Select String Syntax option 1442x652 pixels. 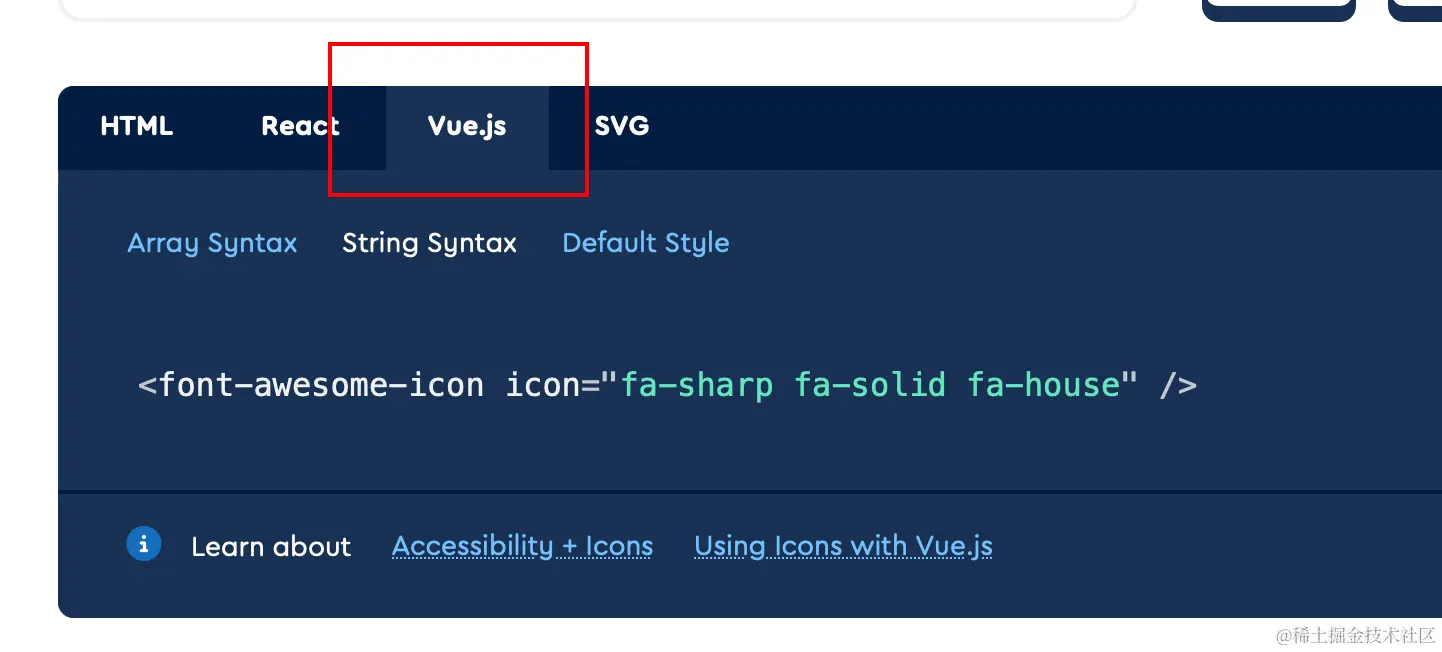click(429, 243)
